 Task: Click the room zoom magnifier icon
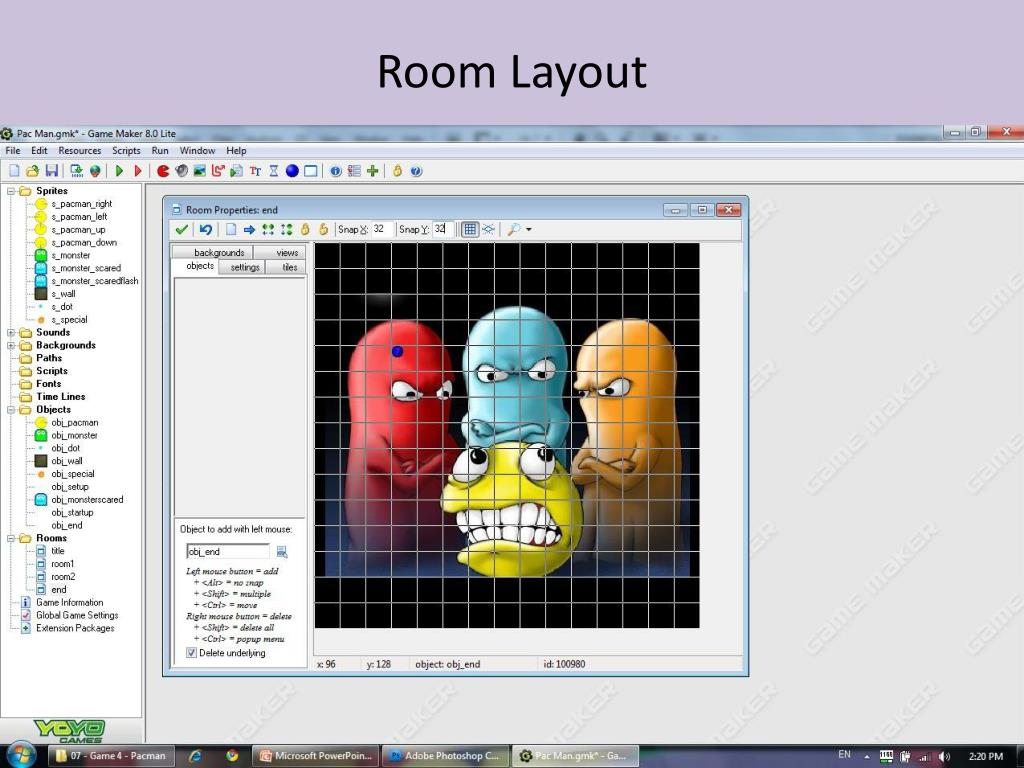coord(514,229)
